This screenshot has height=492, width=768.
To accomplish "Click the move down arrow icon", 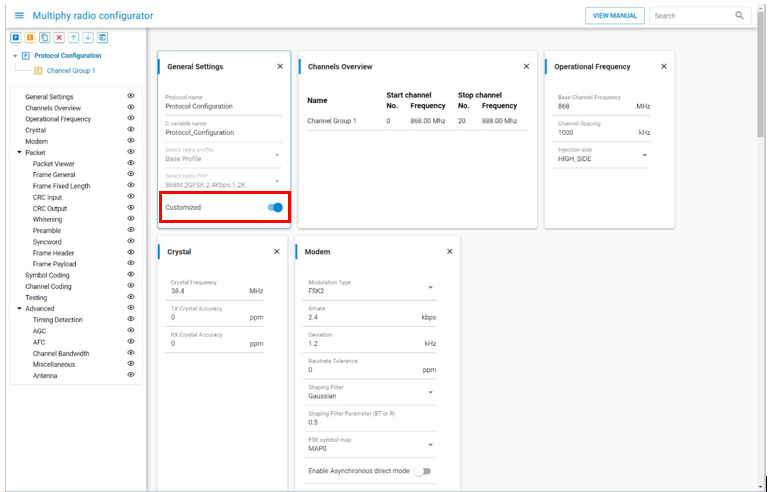I will pyautogui.click(x=88, y=37).
